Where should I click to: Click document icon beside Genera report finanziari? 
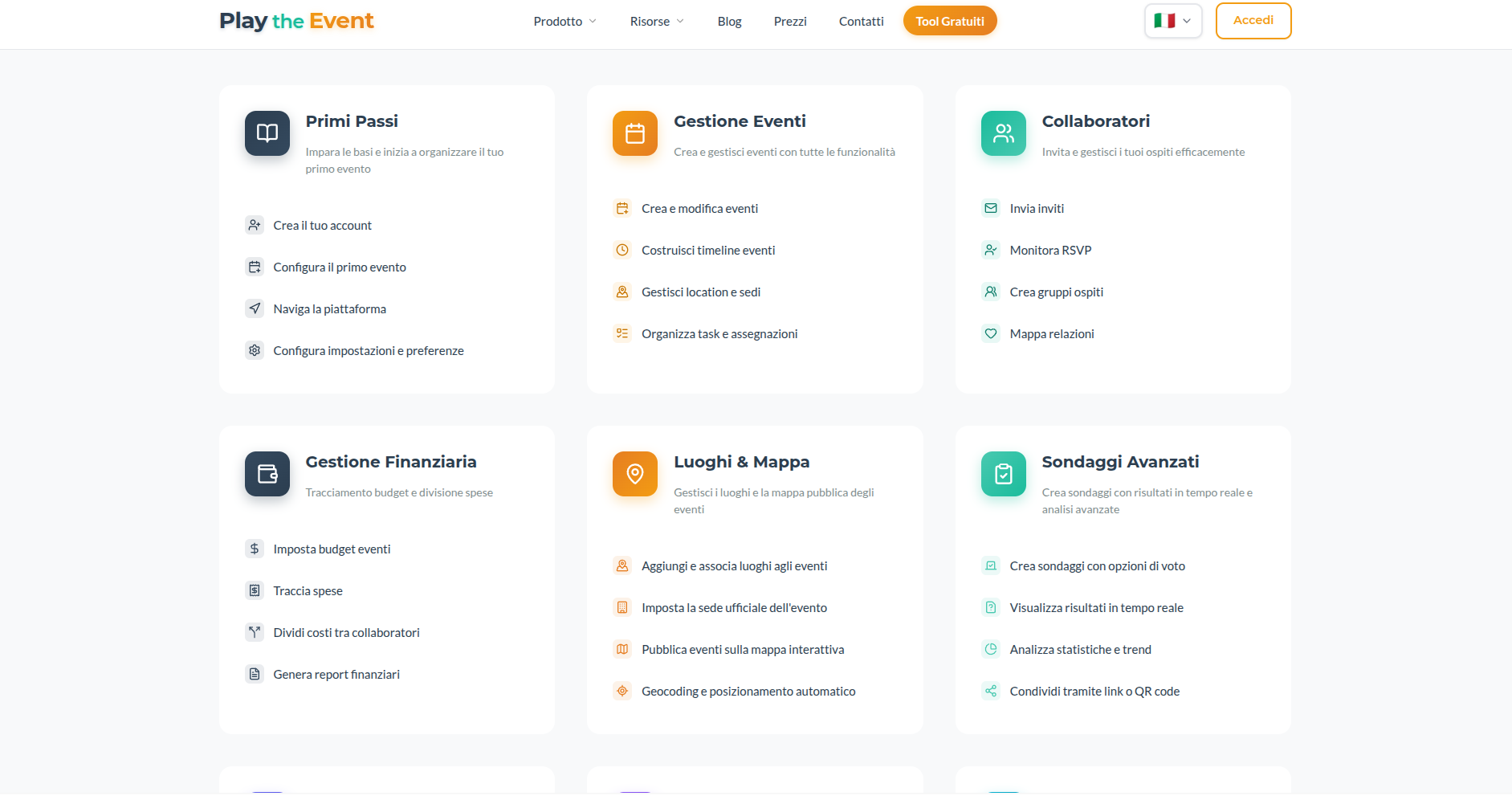click(255, 674)
